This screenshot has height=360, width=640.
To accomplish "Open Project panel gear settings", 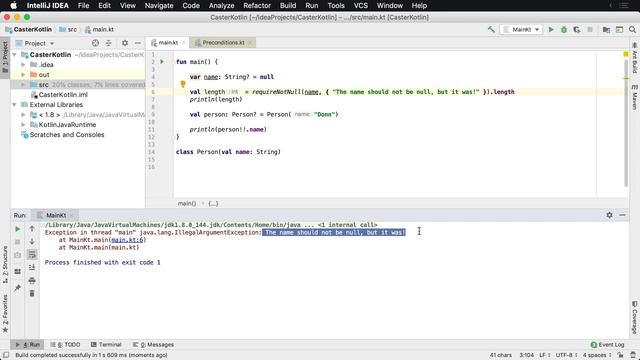I will [125, 43].
